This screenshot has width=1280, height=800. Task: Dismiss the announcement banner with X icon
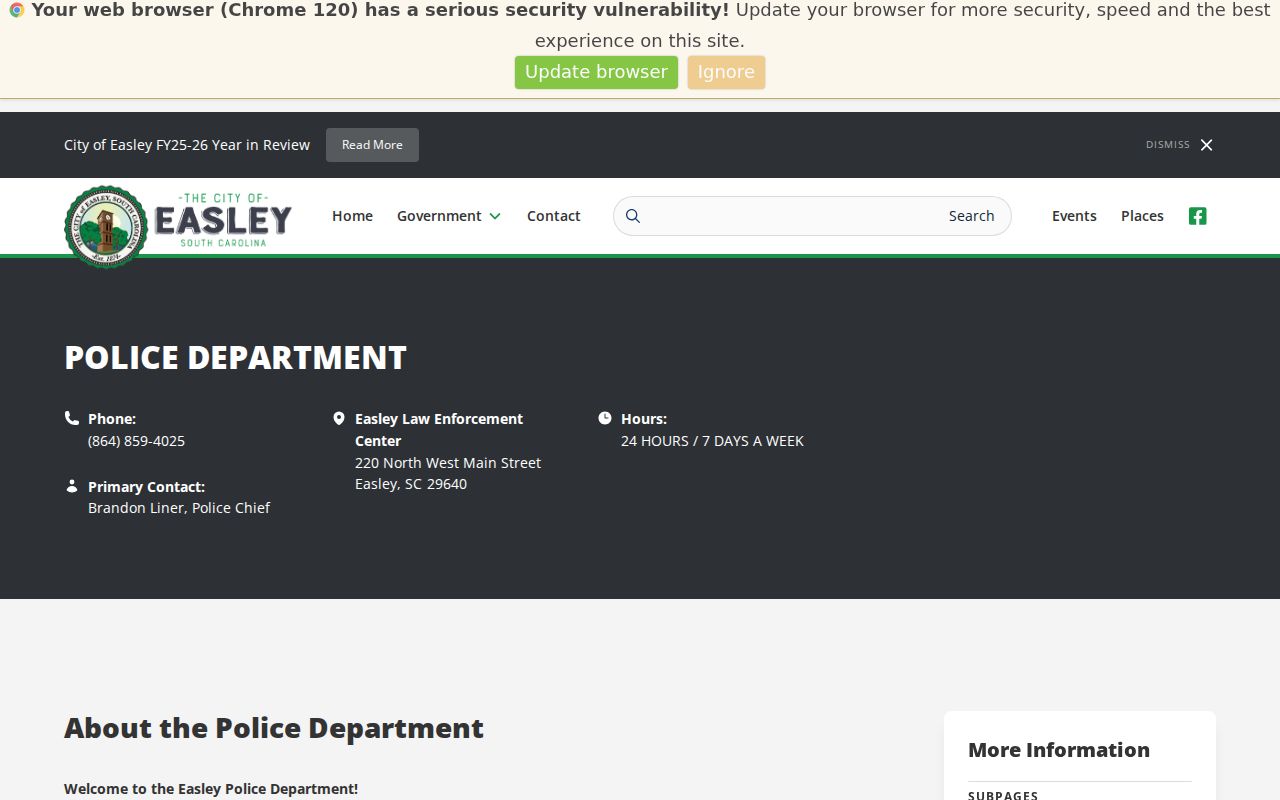point(1206,145)
